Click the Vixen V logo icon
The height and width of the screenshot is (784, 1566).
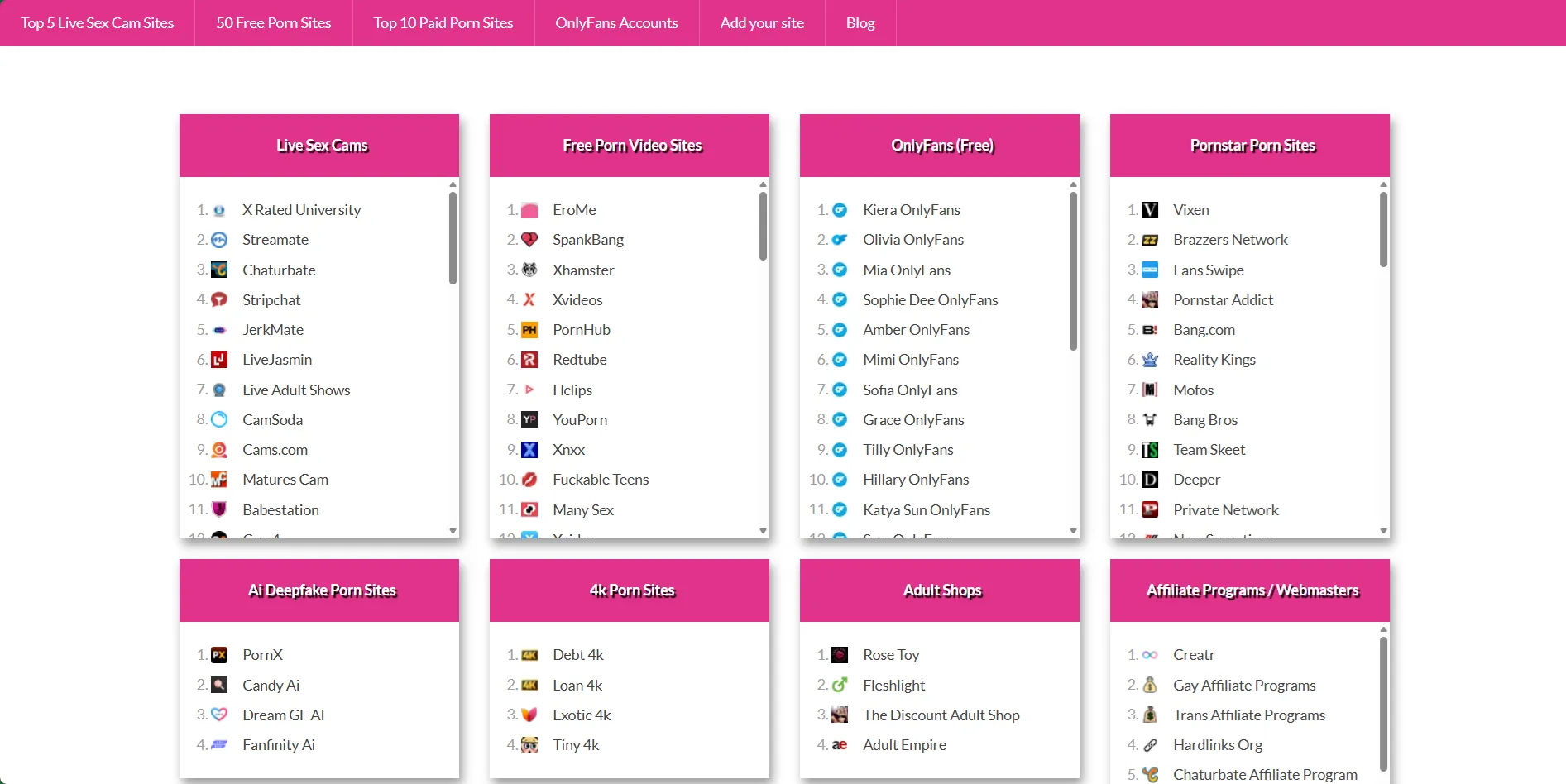click(x=1150, y=210)
